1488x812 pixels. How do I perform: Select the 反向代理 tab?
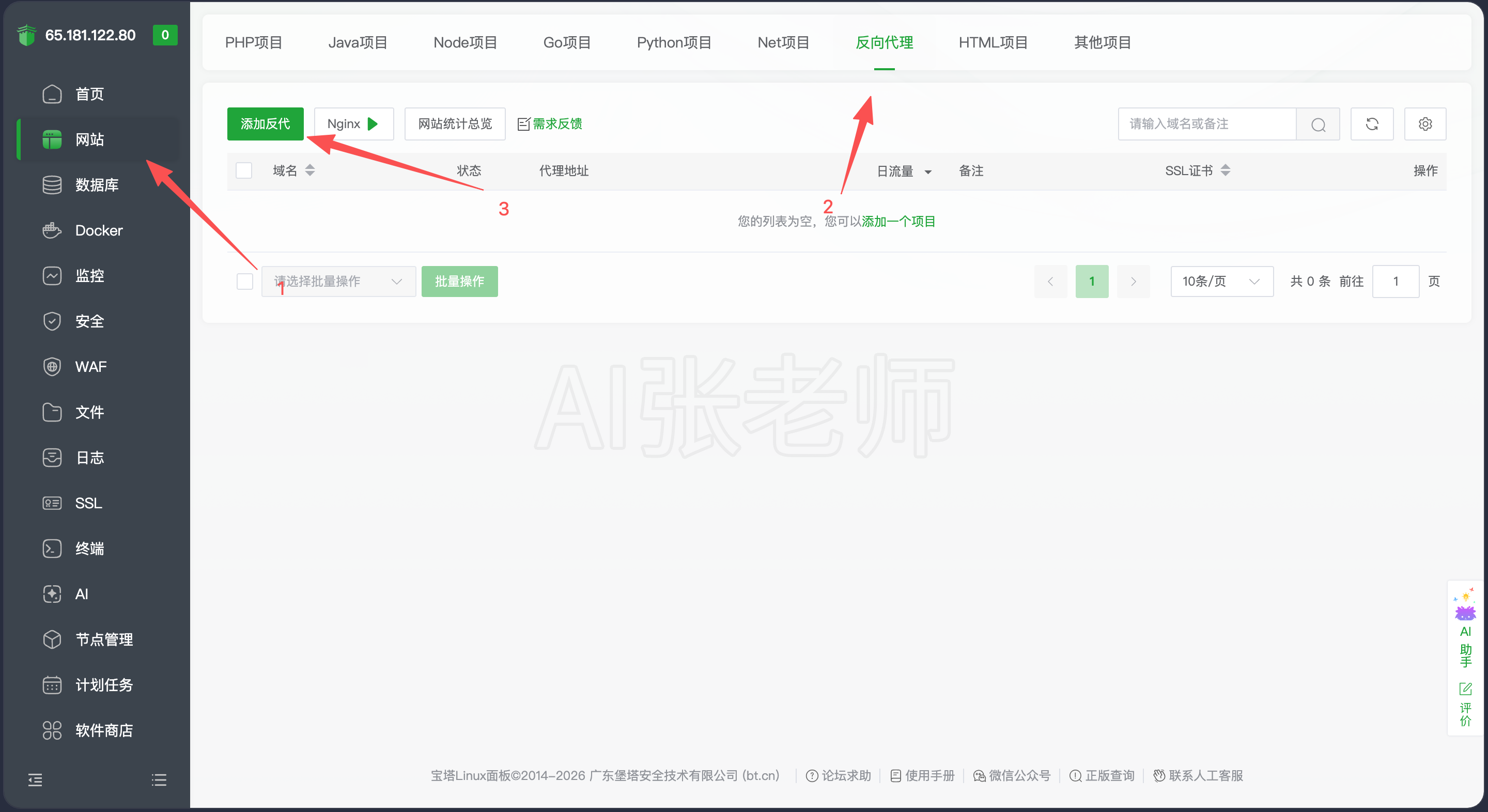tap(885, 43)
